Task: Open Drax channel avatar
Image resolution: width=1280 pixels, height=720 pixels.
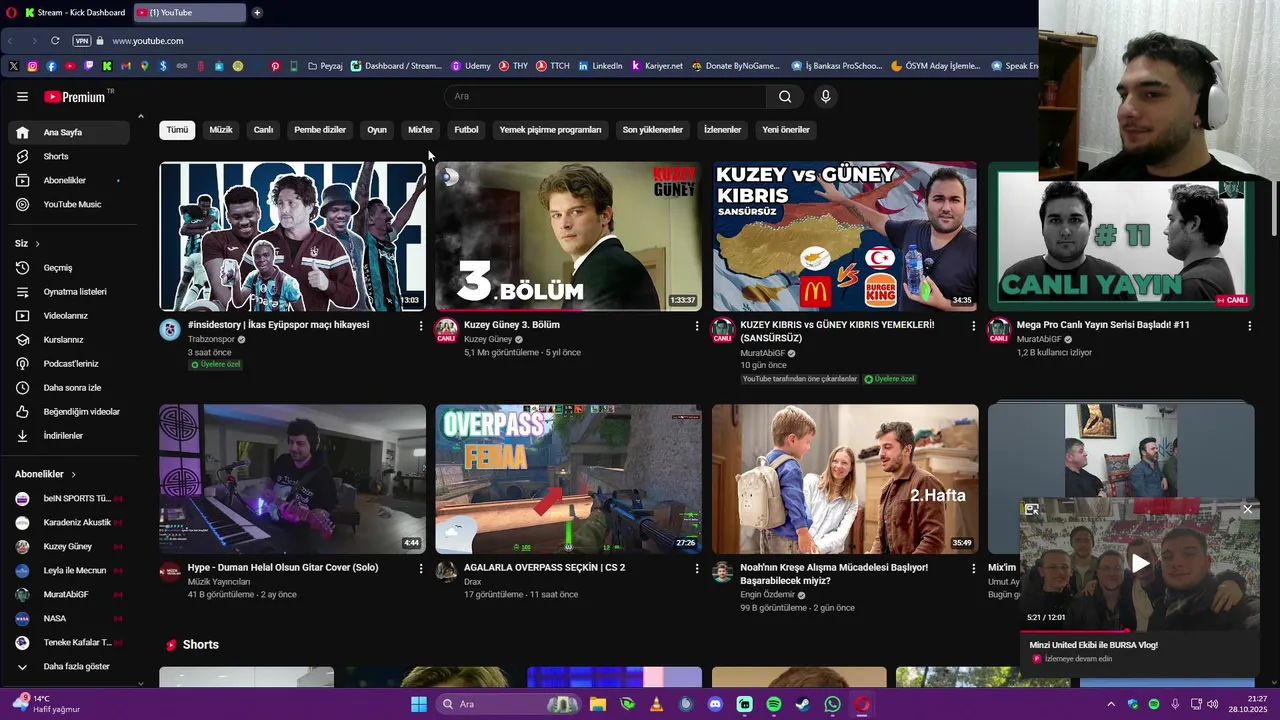Action: tap(446, 573)
